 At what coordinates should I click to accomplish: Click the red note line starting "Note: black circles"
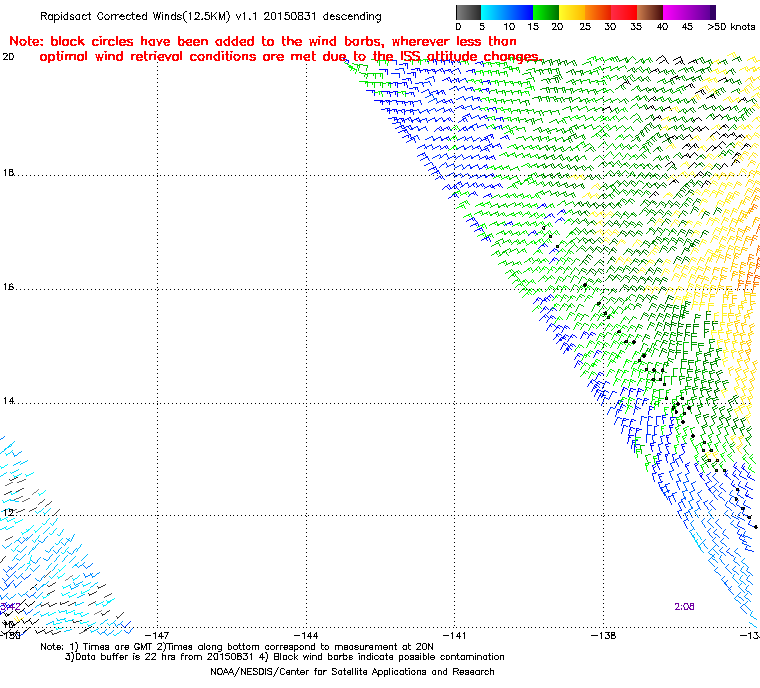coord(263,41)
